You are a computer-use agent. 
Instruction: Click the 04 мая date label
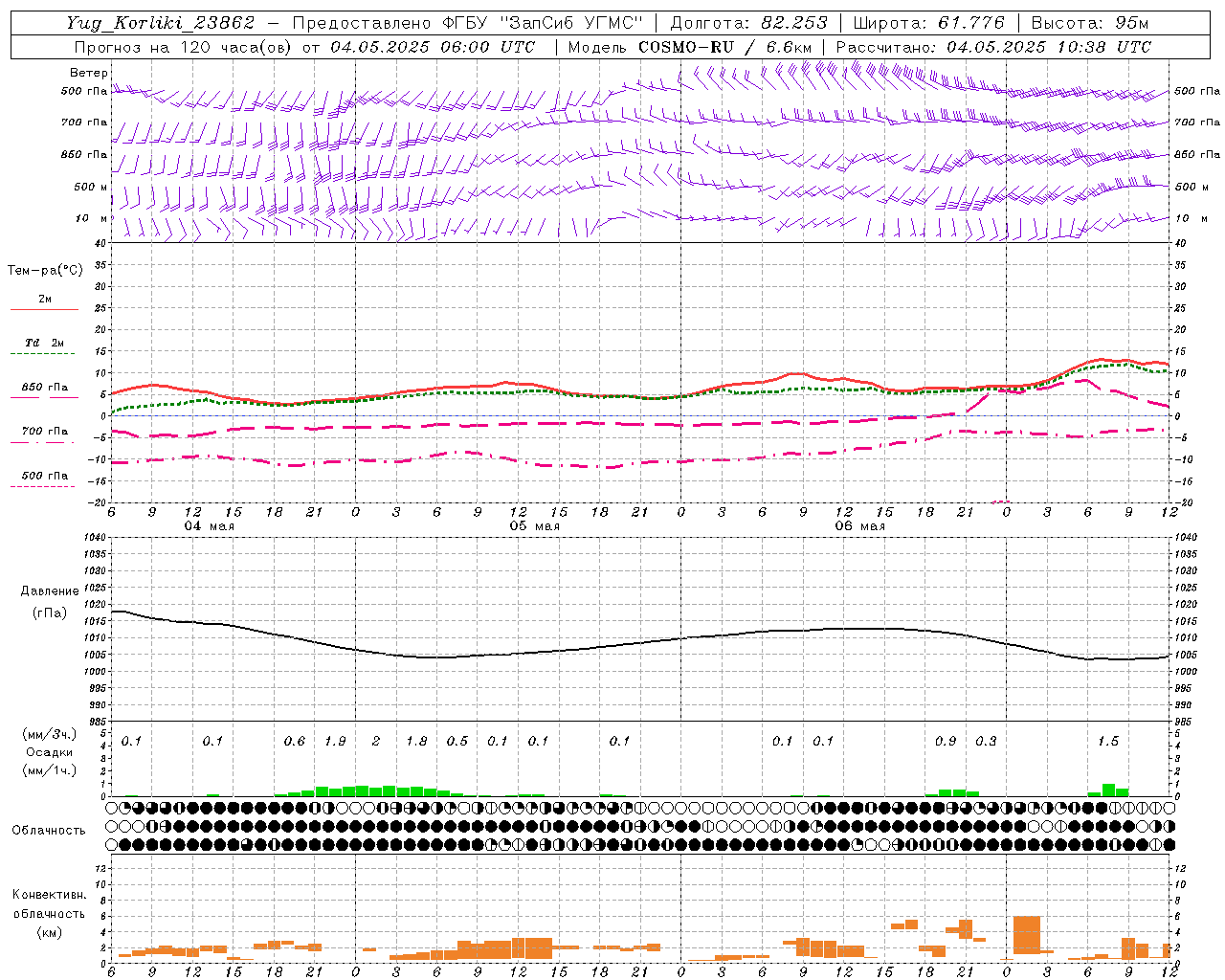209,526
